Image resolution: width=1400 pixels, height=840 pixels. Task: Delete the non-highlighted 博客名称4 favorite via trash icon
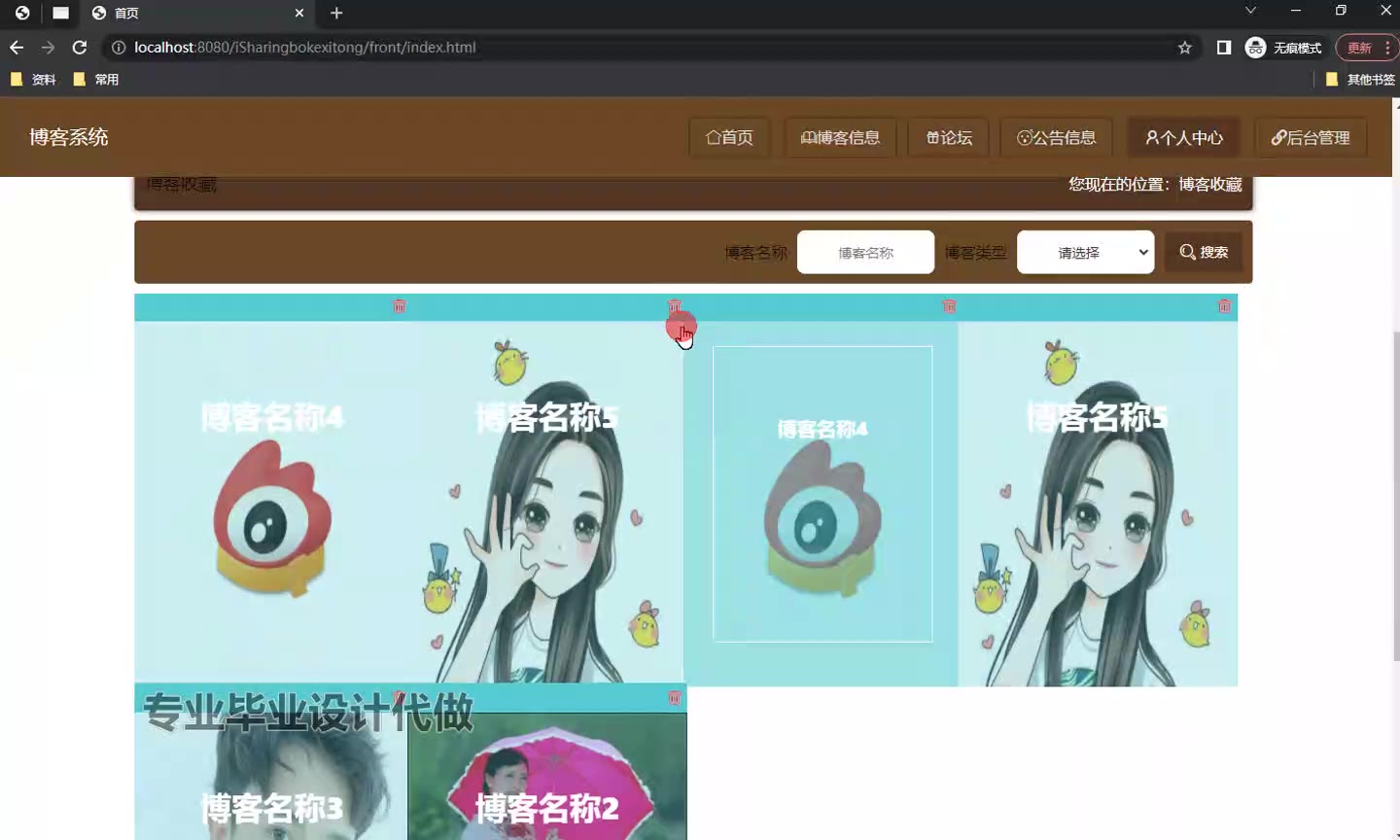coord(400,306)
